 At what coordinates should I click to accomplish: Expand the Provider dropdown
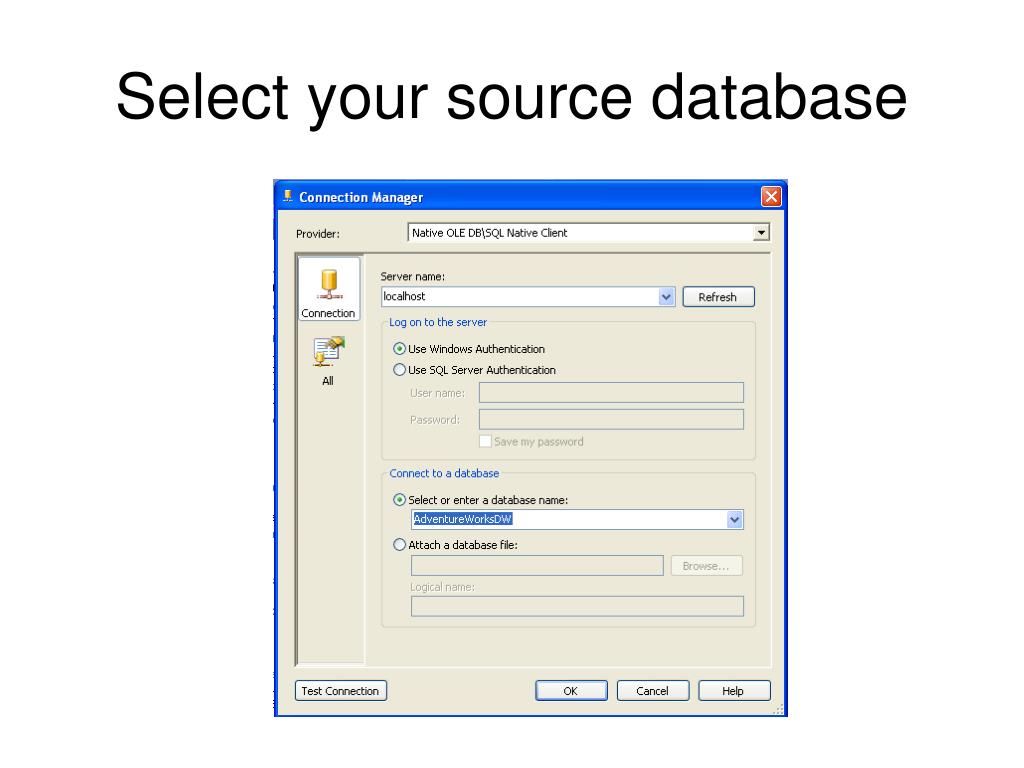(x=761, y=232)
